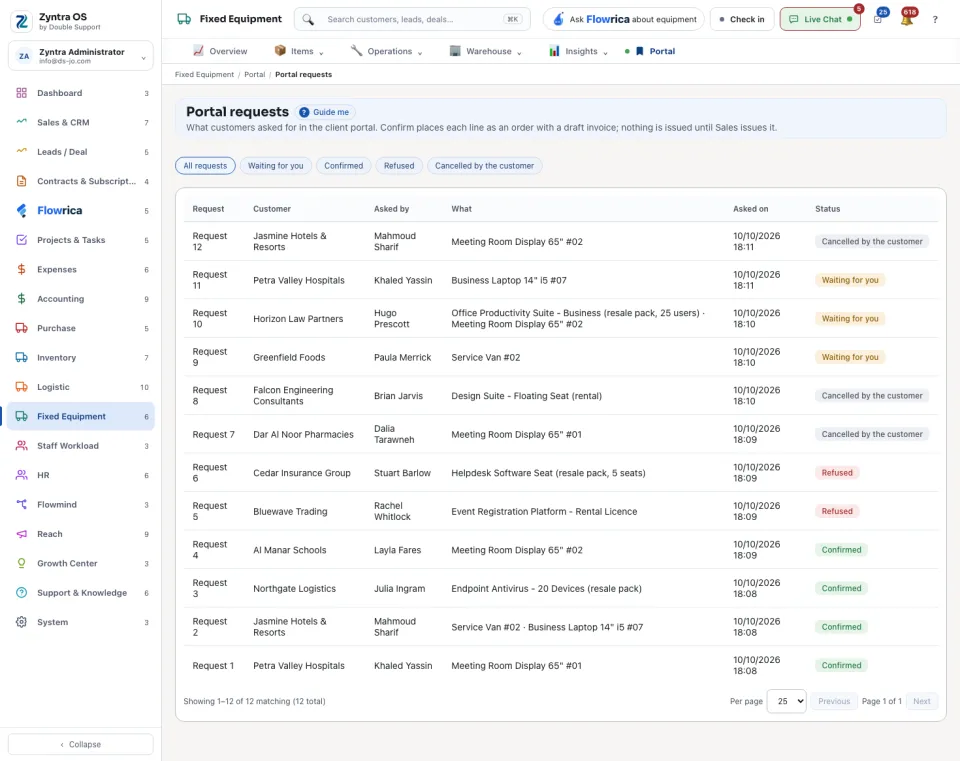
Task: Expand the Items menu
Action: click(299, 51)
